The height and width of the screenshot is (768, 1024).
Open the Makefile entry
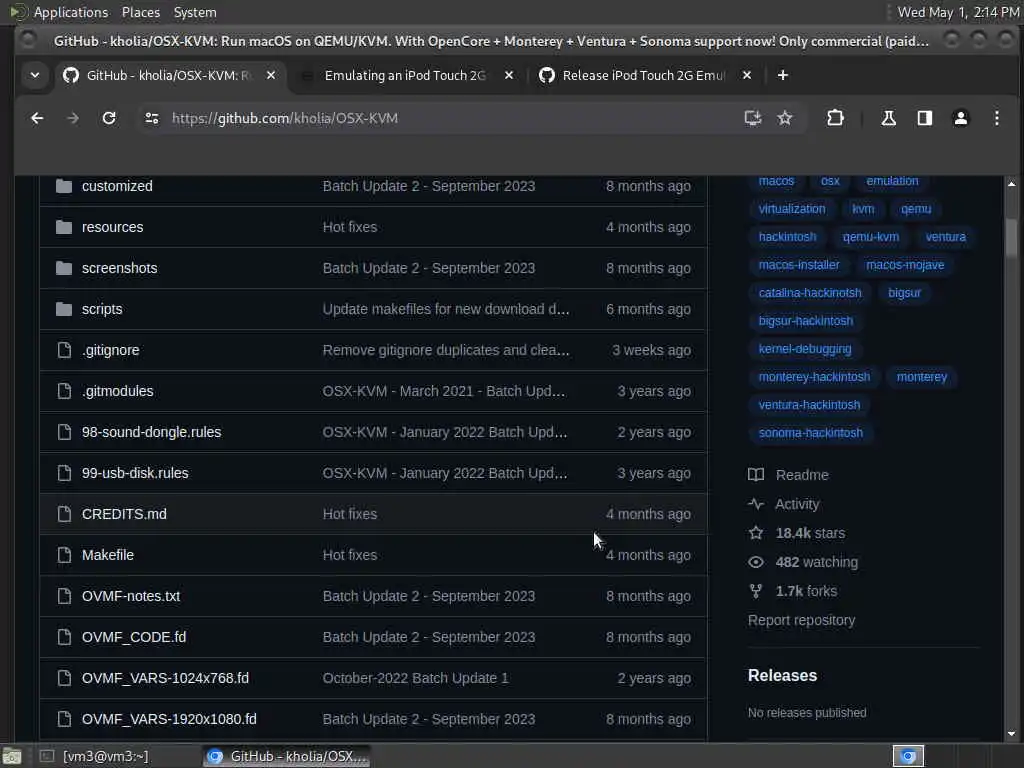(x=108, y=555)
